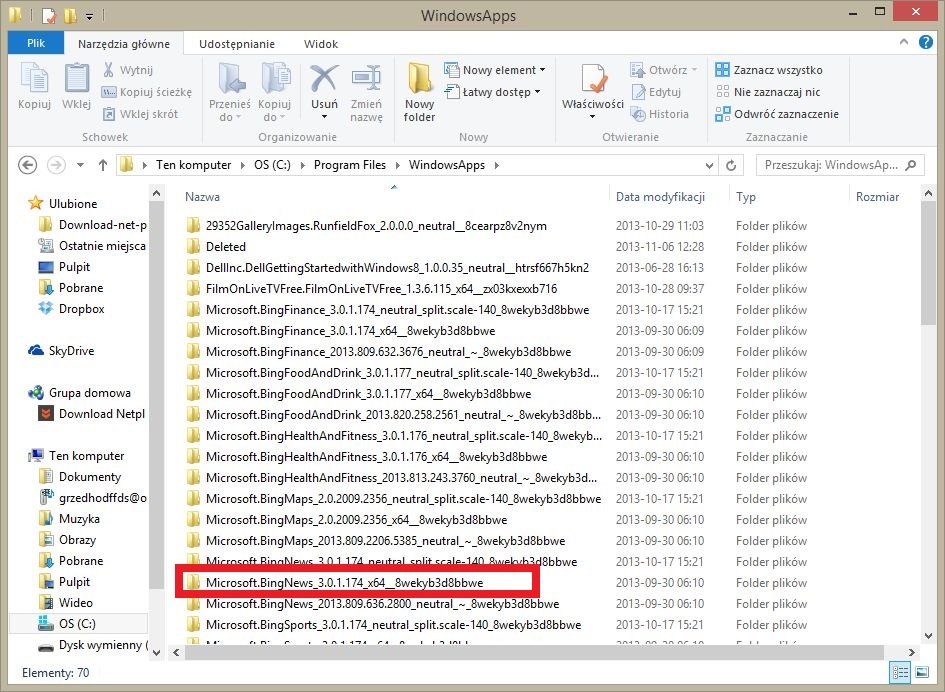945x692 pixels.
Task: Open Dokumenty in the navigation pane
Action: [80, 477]
